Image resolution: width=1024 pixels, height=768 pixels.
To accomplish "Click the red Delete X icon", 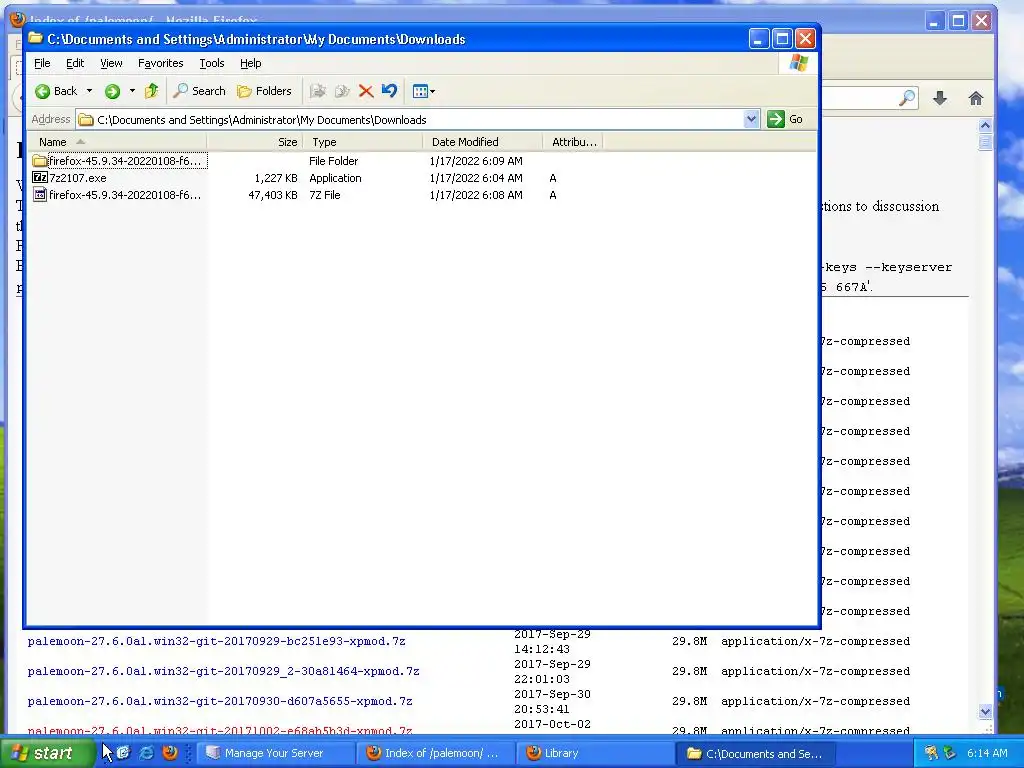I will (x=366, y=91).
